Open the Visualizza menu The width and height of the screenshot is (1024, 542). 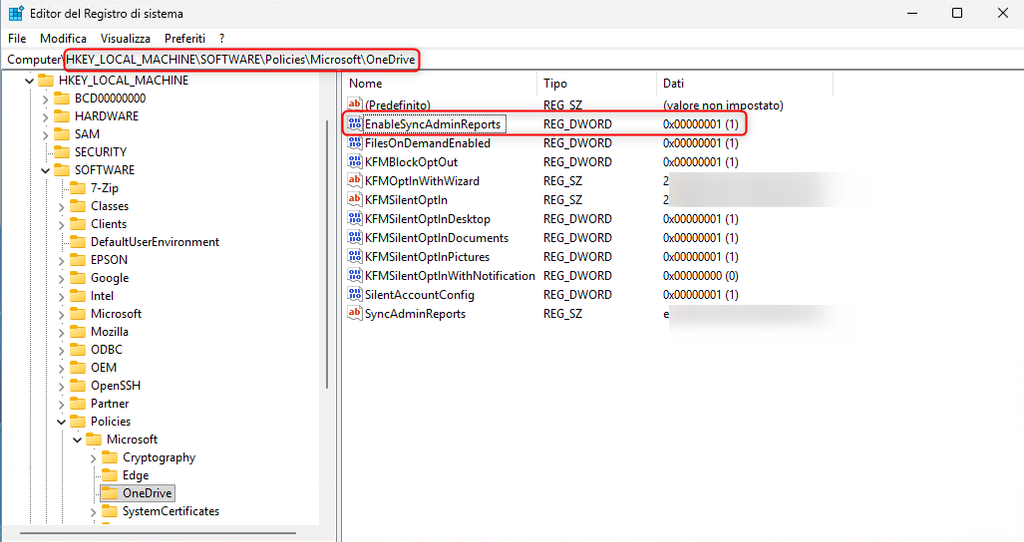coord(125,39)
